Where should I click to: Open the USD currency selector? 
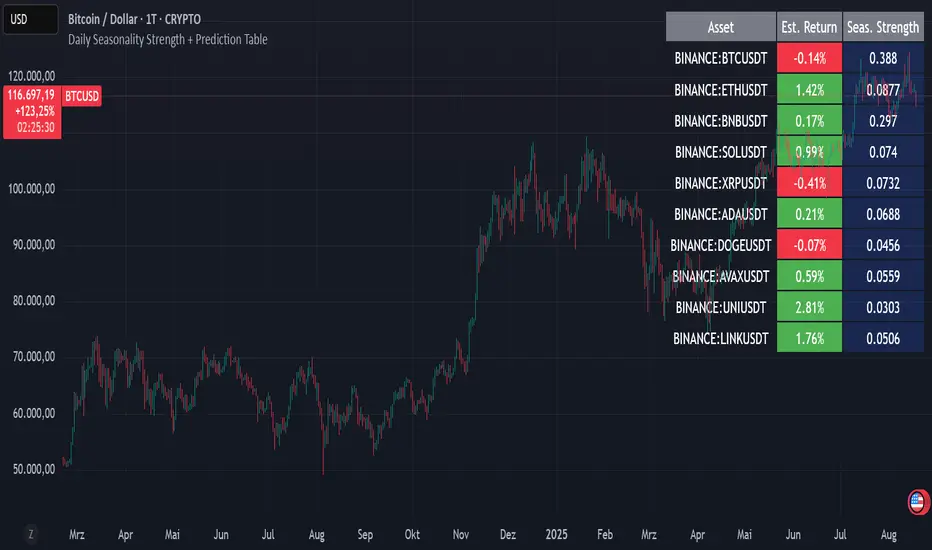coord(31,19)
